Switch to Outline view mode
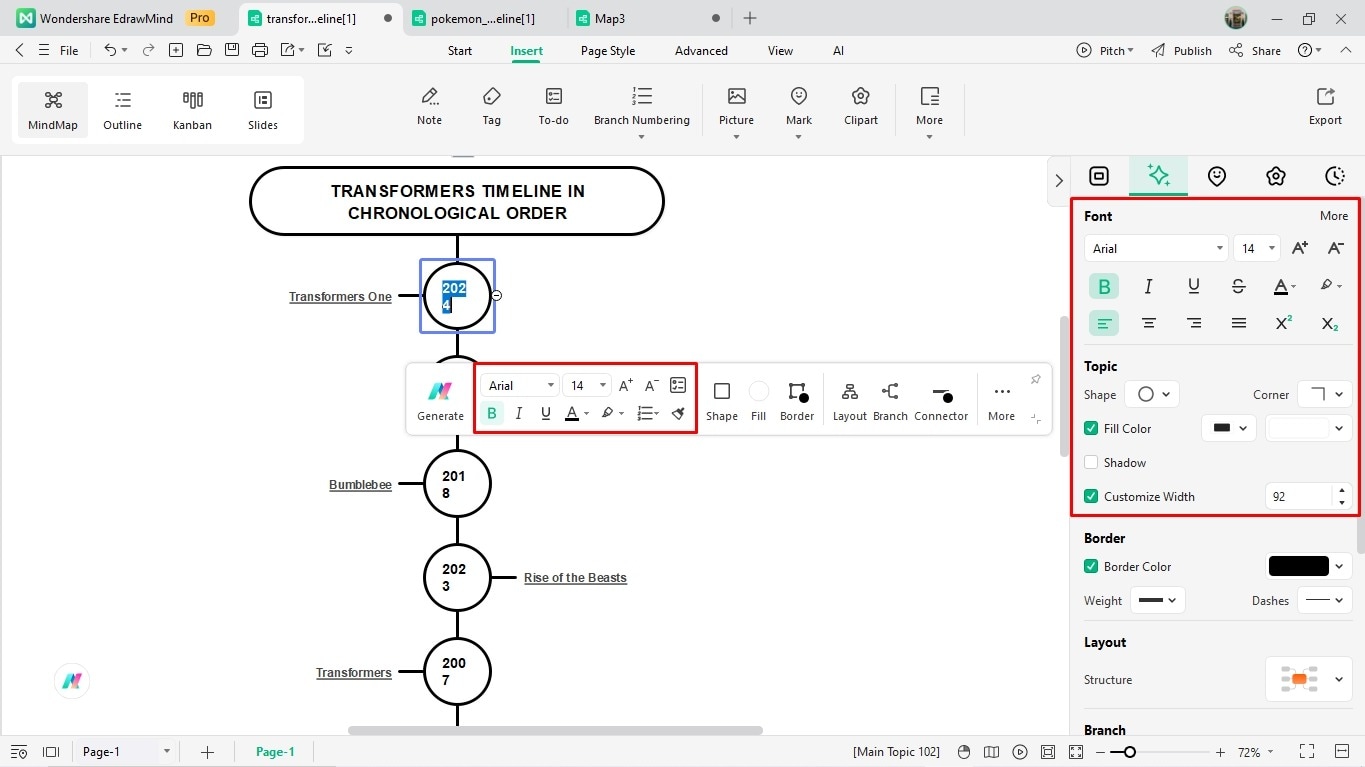Image resolution: width=1365 pixels, height=767 pixels. pos(122,110)
